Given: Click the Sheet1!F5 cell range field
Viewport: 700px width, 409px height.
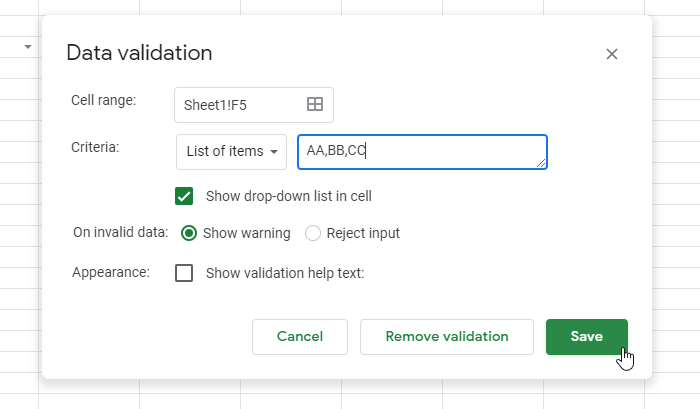Looking at the screenshot, I should tap(240, 104).
